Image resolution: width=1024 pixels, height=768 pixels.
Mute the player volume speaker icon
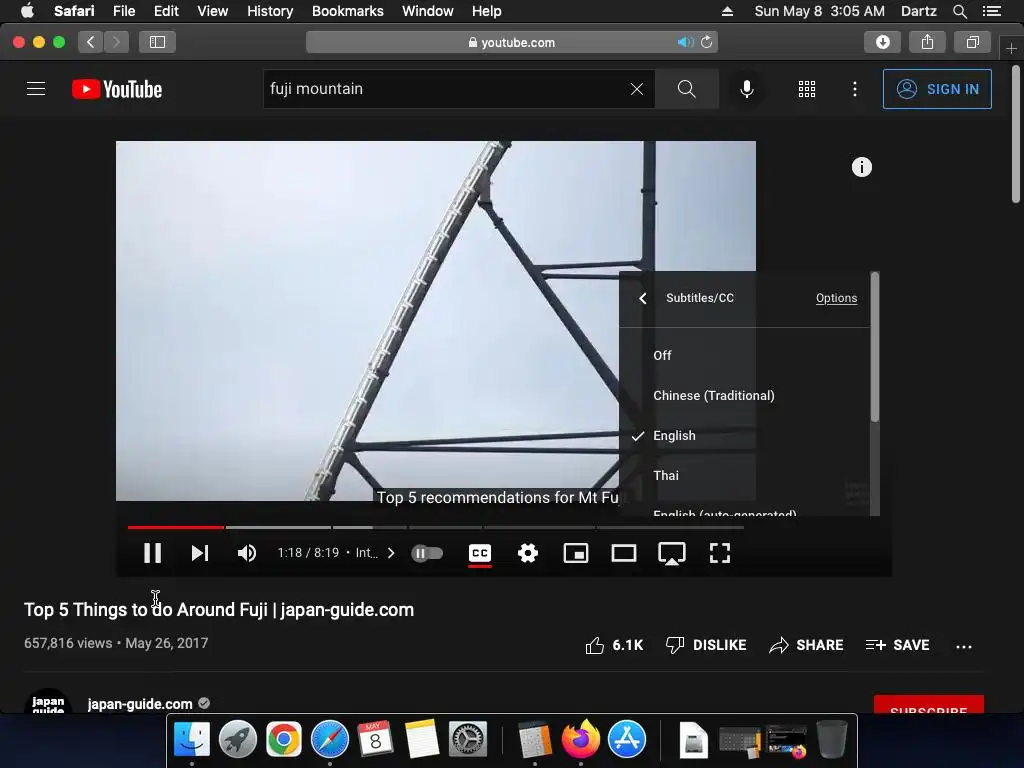[247, 553]
